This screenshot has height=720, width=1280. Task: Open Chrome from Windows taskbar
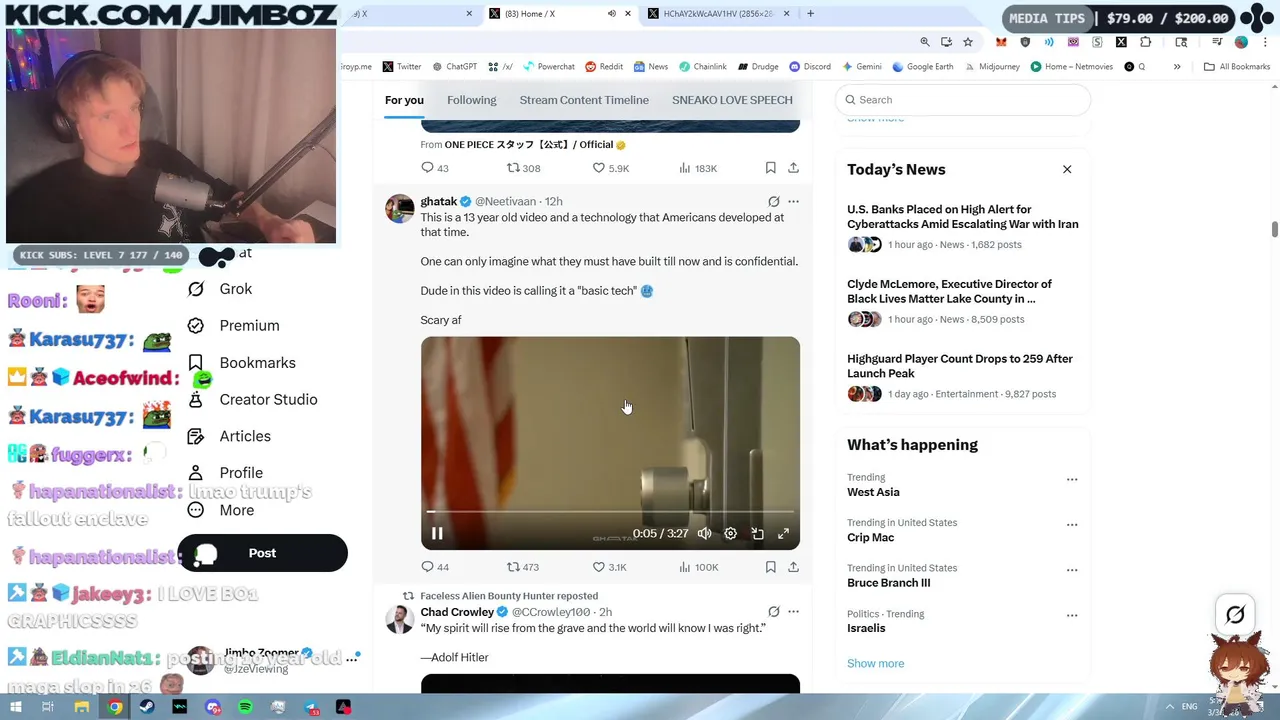[x=115, y=707]
